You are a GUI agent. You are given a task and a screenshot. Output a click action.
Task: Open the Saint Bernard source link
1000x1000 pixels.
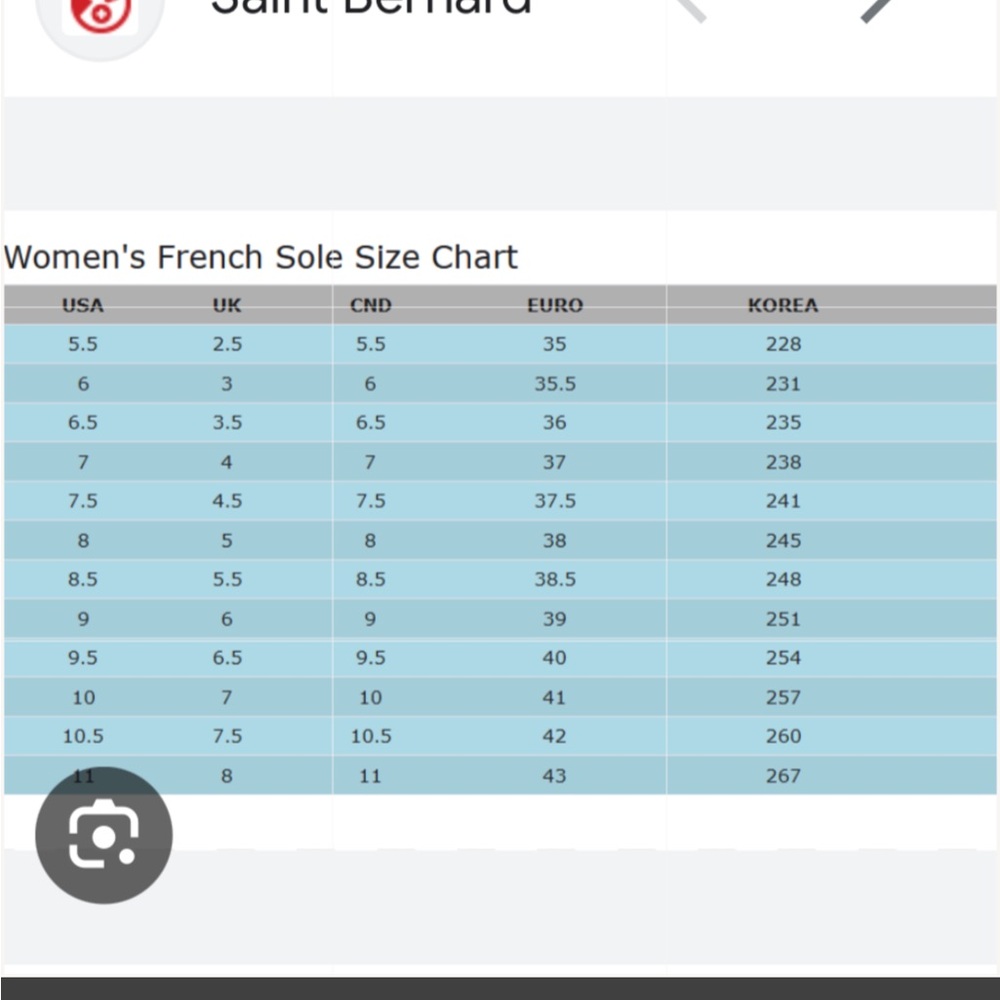pos(371,6)
